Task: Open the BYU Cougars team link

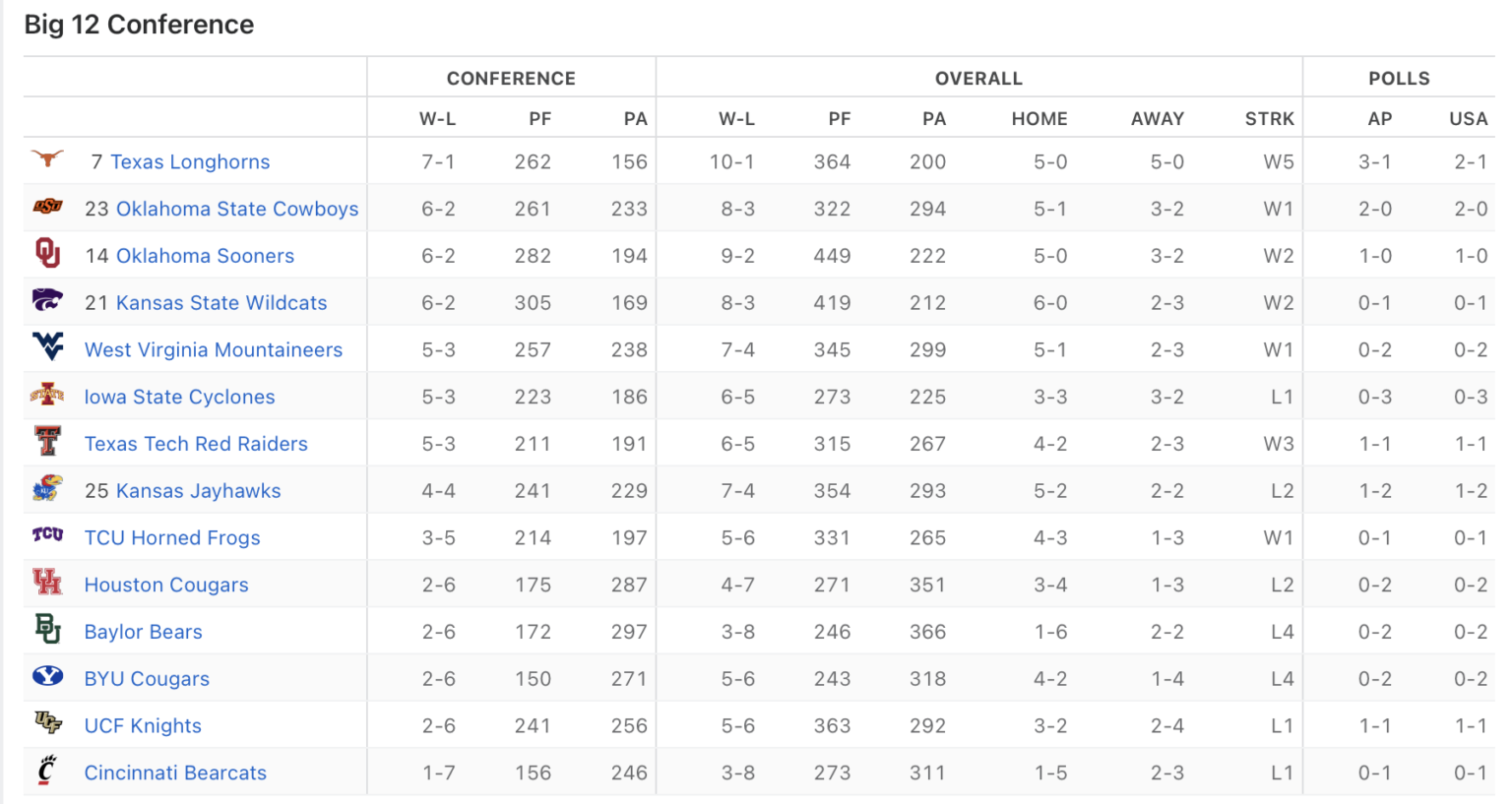Action: pyautogui.click(x=147, y=680)
